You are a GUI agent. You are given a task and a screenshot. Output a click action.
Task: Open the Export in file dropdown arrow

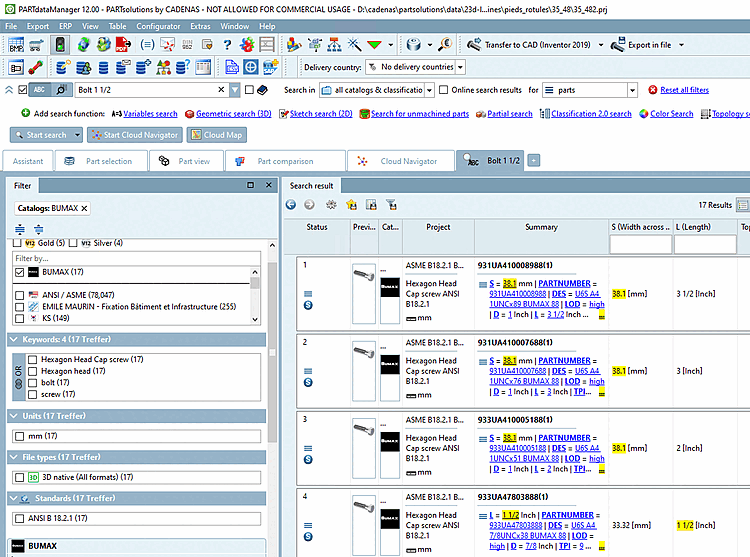click(681, 45)
